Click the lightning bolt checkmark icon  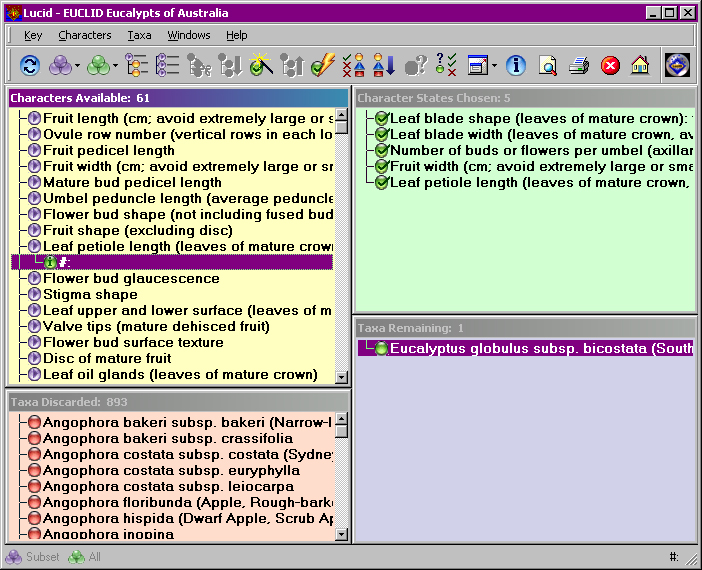(323, 65)
